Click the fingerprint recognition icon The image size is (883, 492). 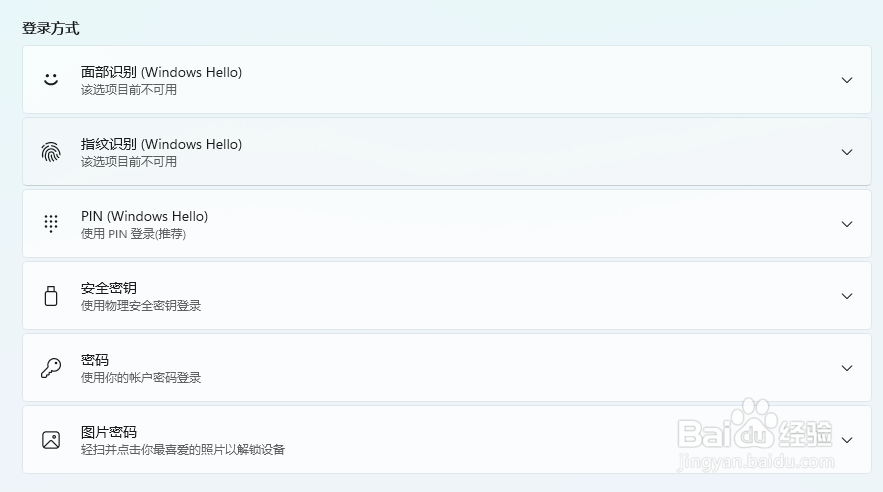coord(51,152)
